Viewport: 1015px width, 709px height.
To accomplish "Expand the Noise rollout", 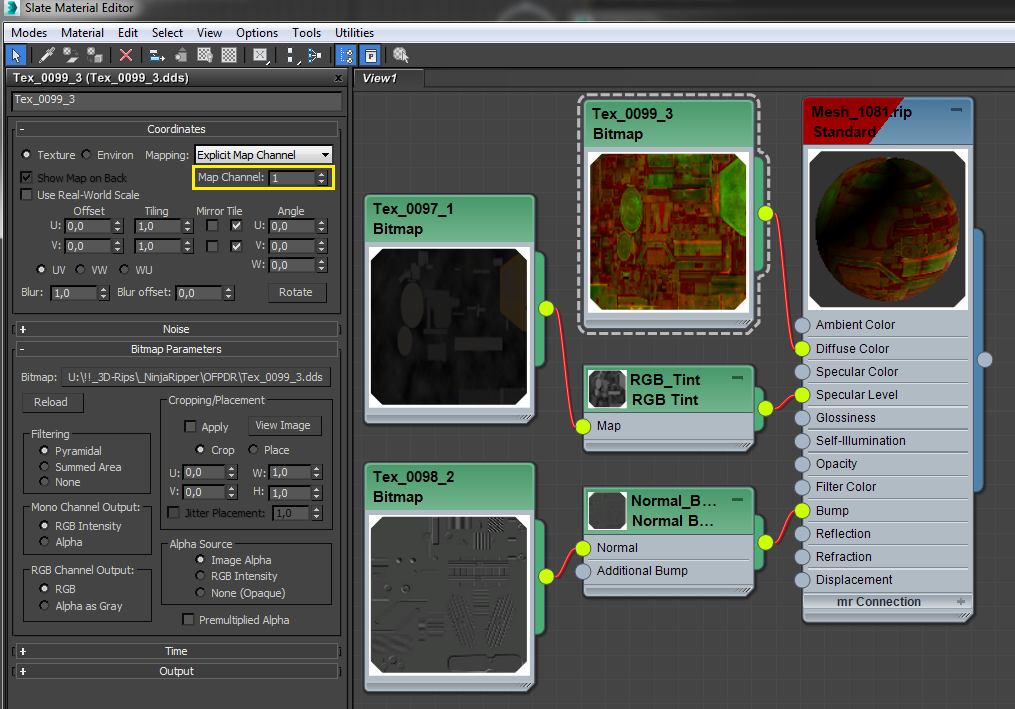I will pos(176,329).
